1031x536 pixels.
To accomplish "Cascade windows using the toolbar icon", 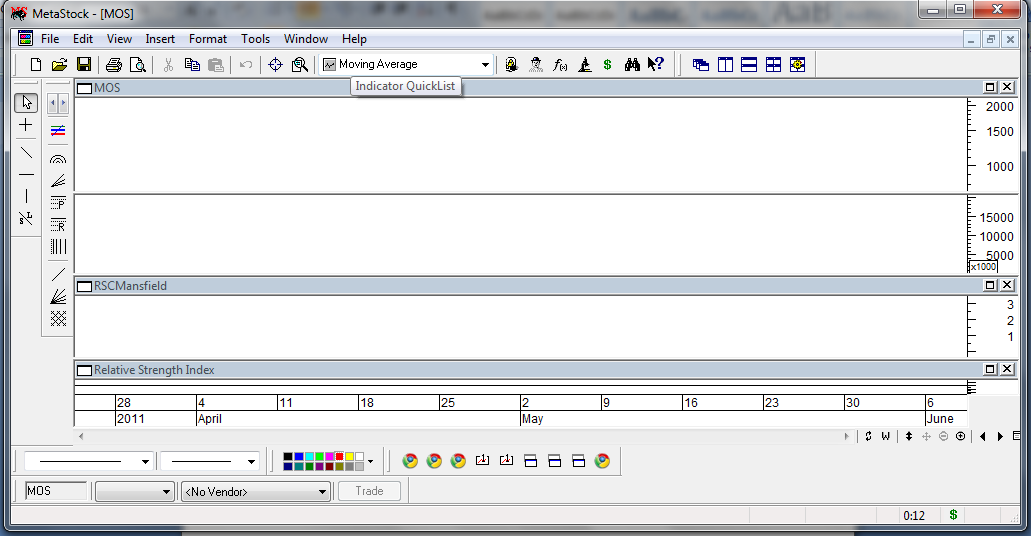I will (x=701, y=64).
